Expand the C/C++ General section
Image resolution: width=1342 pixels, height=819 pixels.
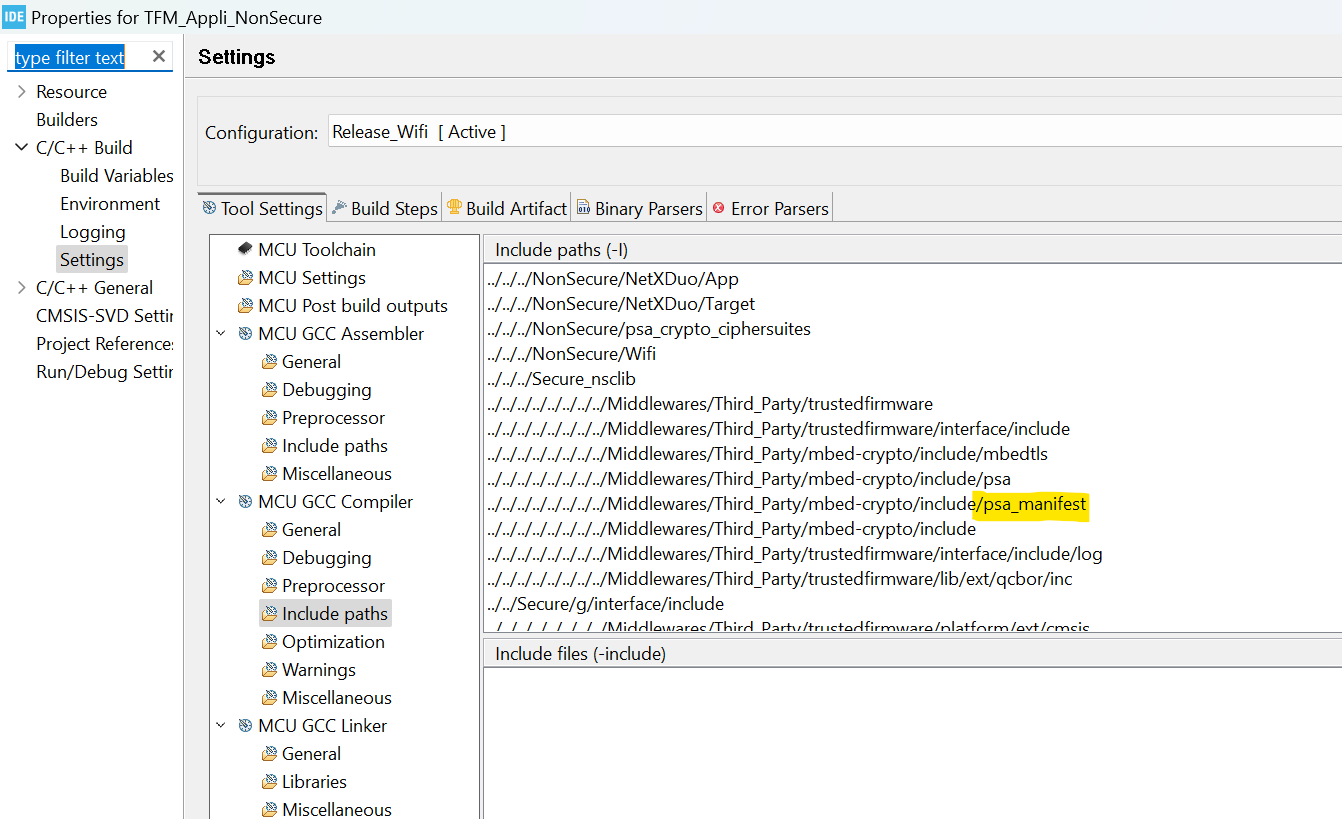pos(22,287)
